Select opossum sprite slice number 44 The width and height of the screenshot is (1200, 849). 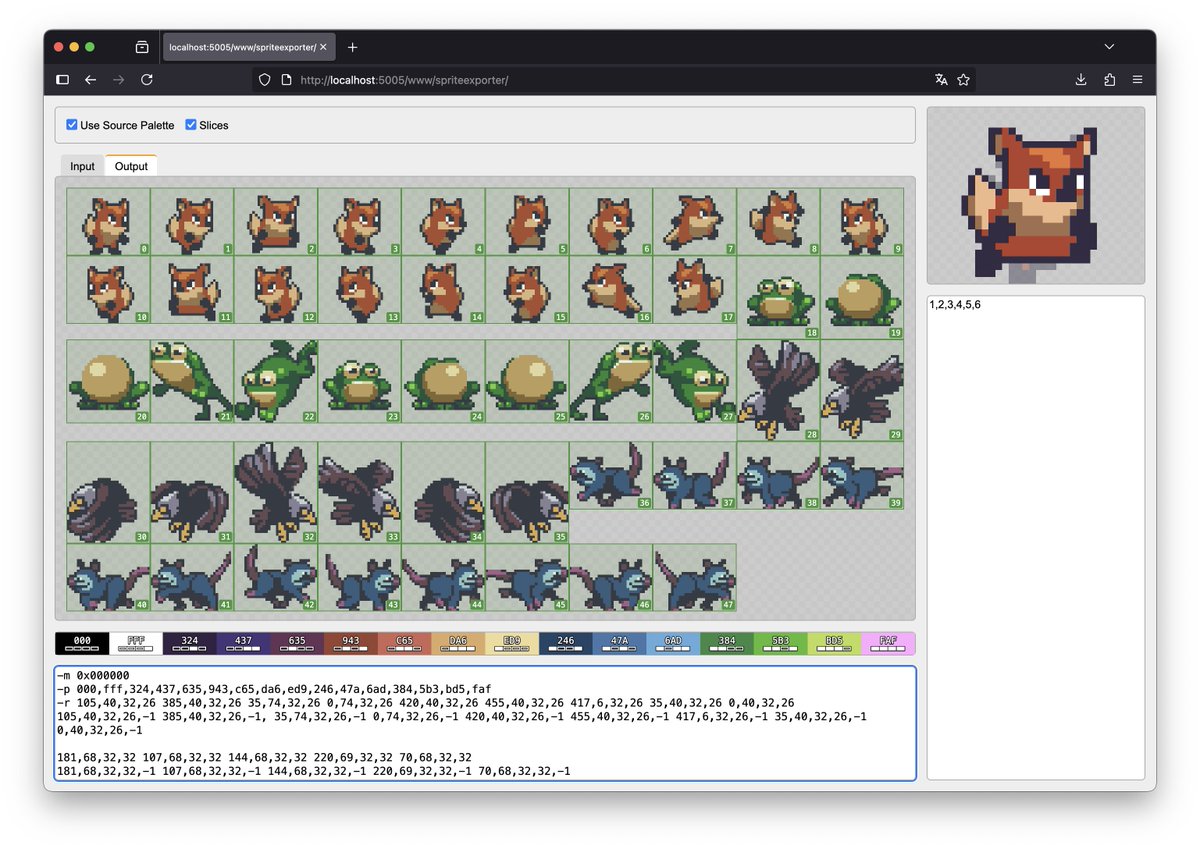click(443, 577)
